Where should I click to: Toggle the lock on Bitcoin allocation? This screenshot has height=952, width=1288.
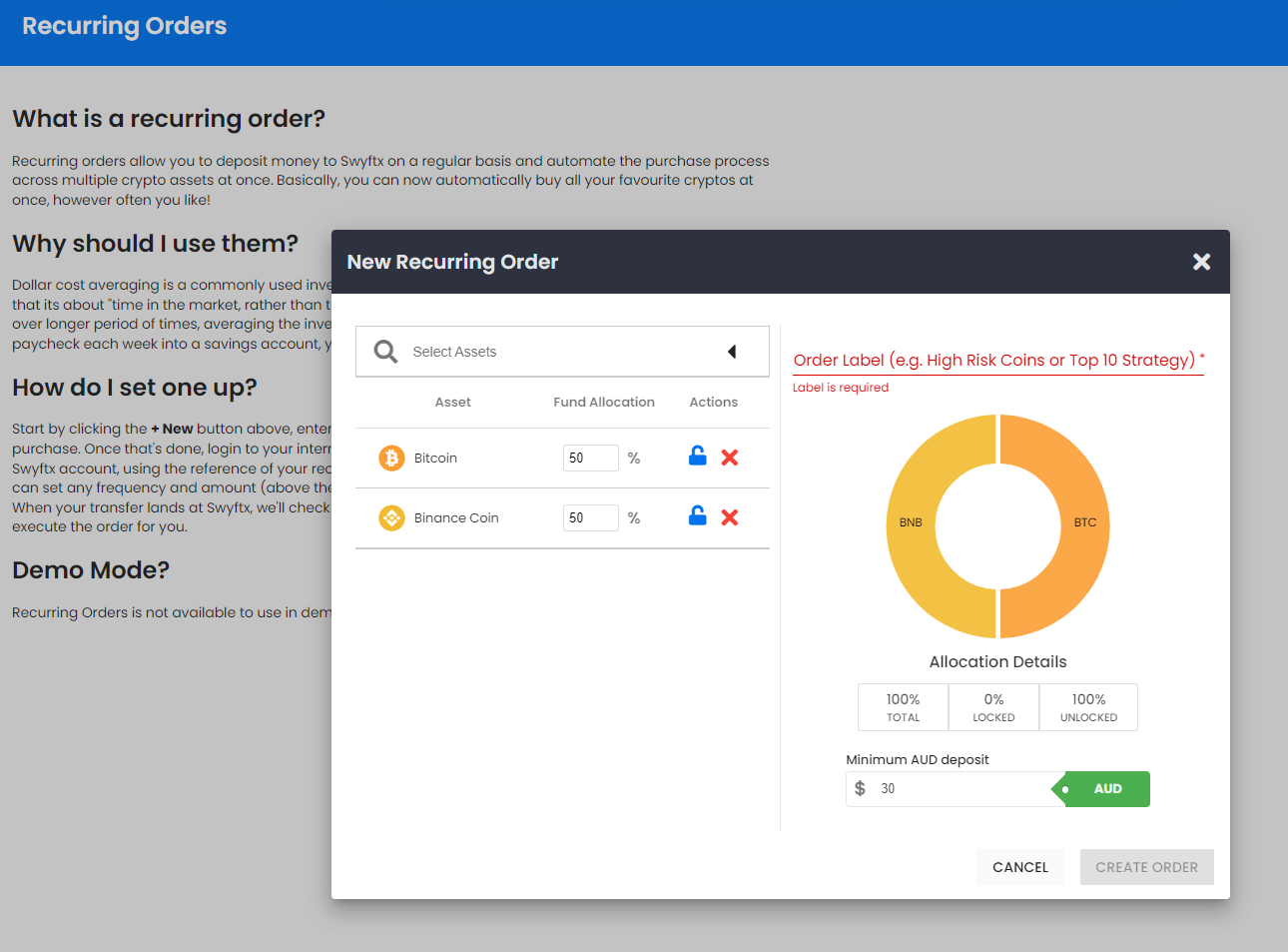tap(698, 456)
